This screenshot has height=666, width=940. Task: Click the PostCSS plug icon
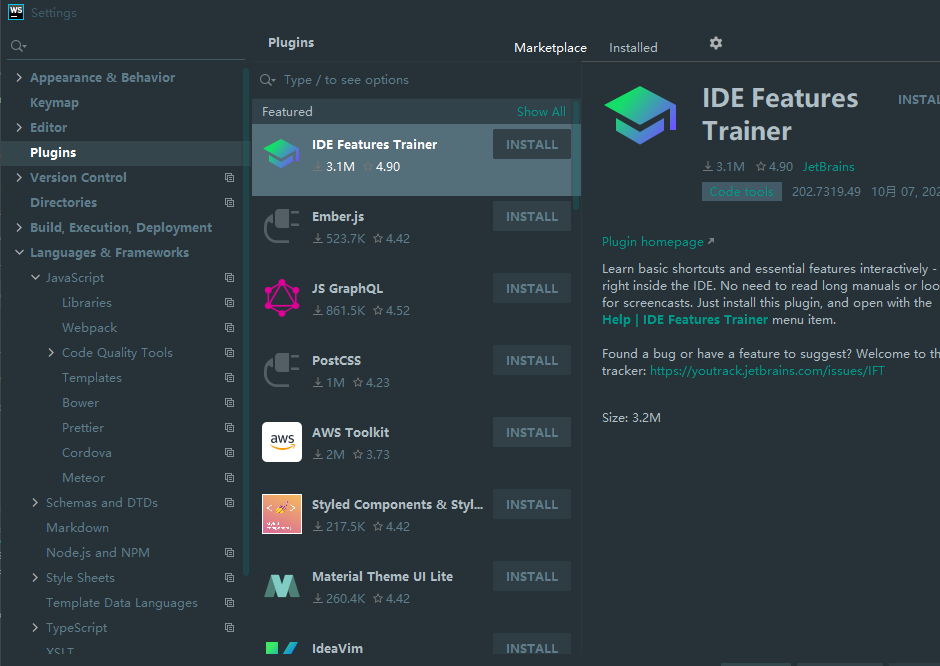[282, 370]
